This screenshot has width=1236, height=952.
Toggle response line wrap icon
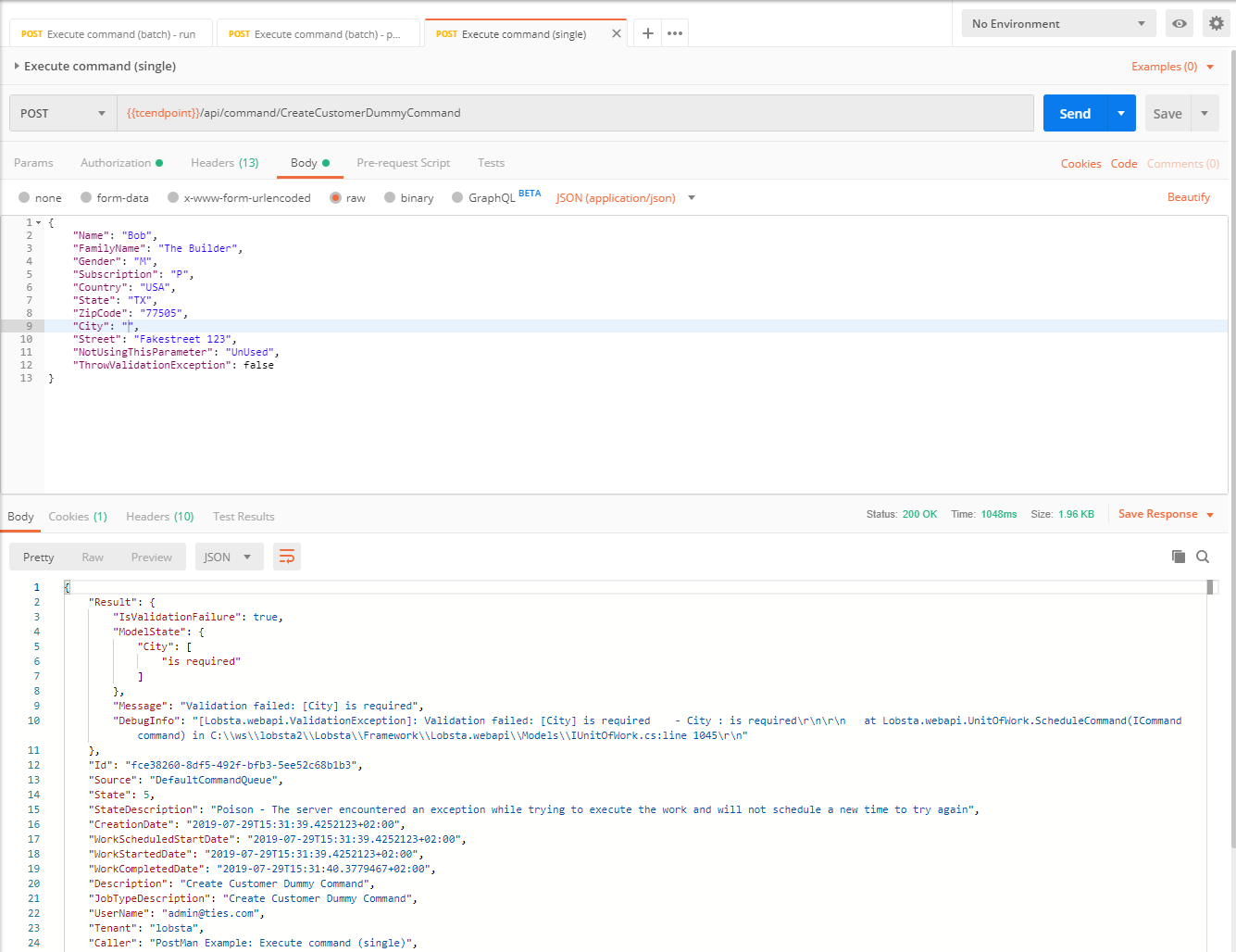pyautogui.click(x=287, y=557)
